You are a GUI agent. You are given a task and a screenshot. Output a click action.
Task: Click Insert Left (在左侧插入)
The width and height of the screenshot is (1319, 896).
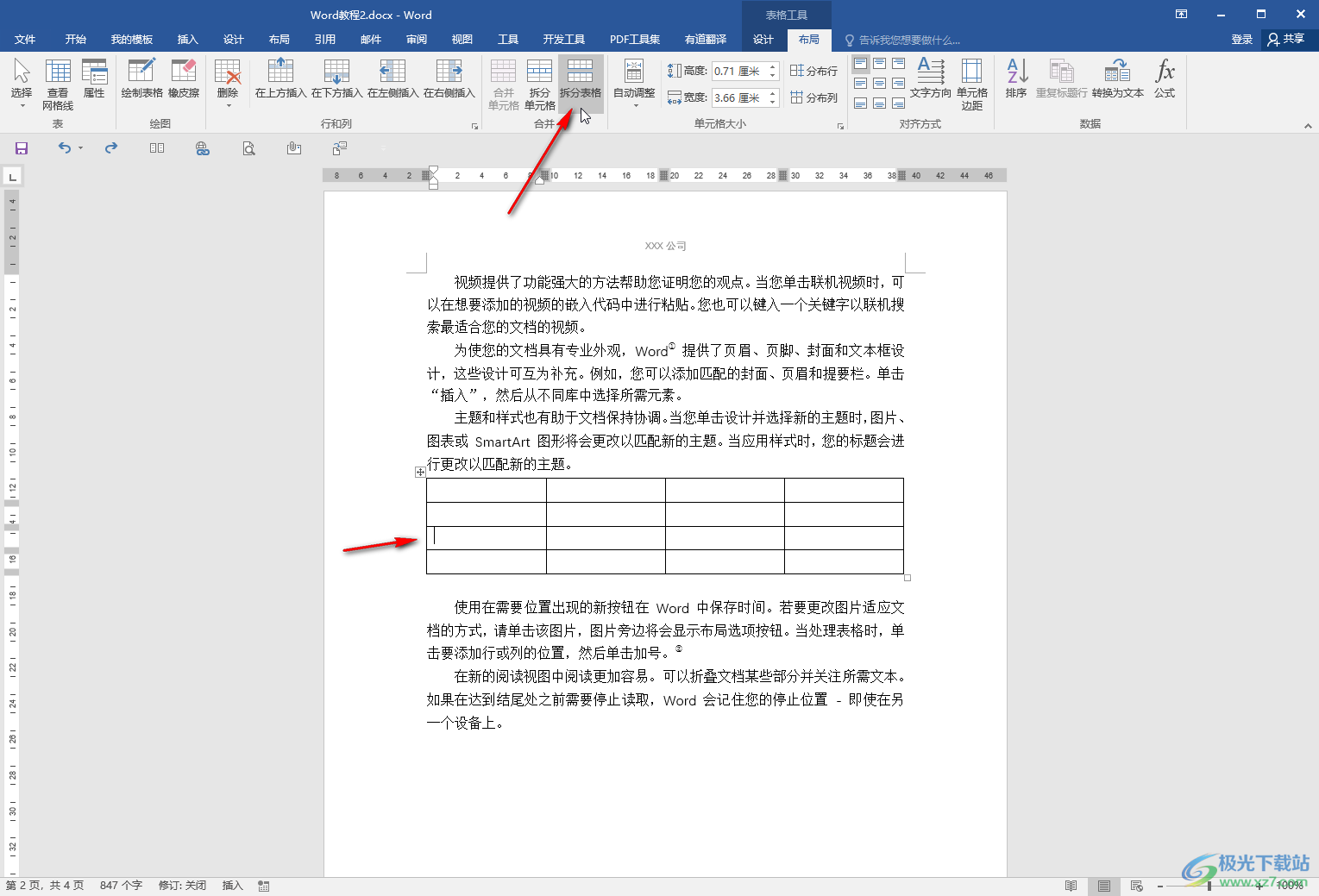coord(393,78)
